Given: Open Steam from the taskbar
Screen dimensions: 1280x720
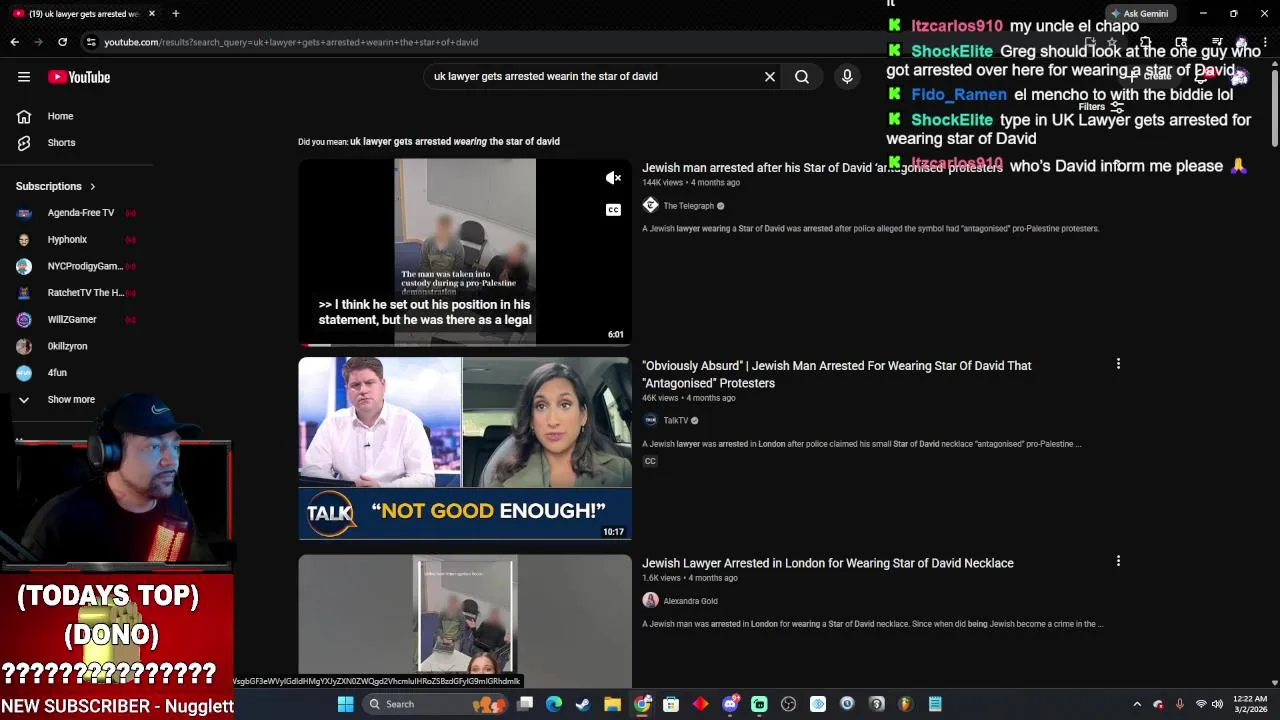Looking at the screenshot, I should click(583, 704).
